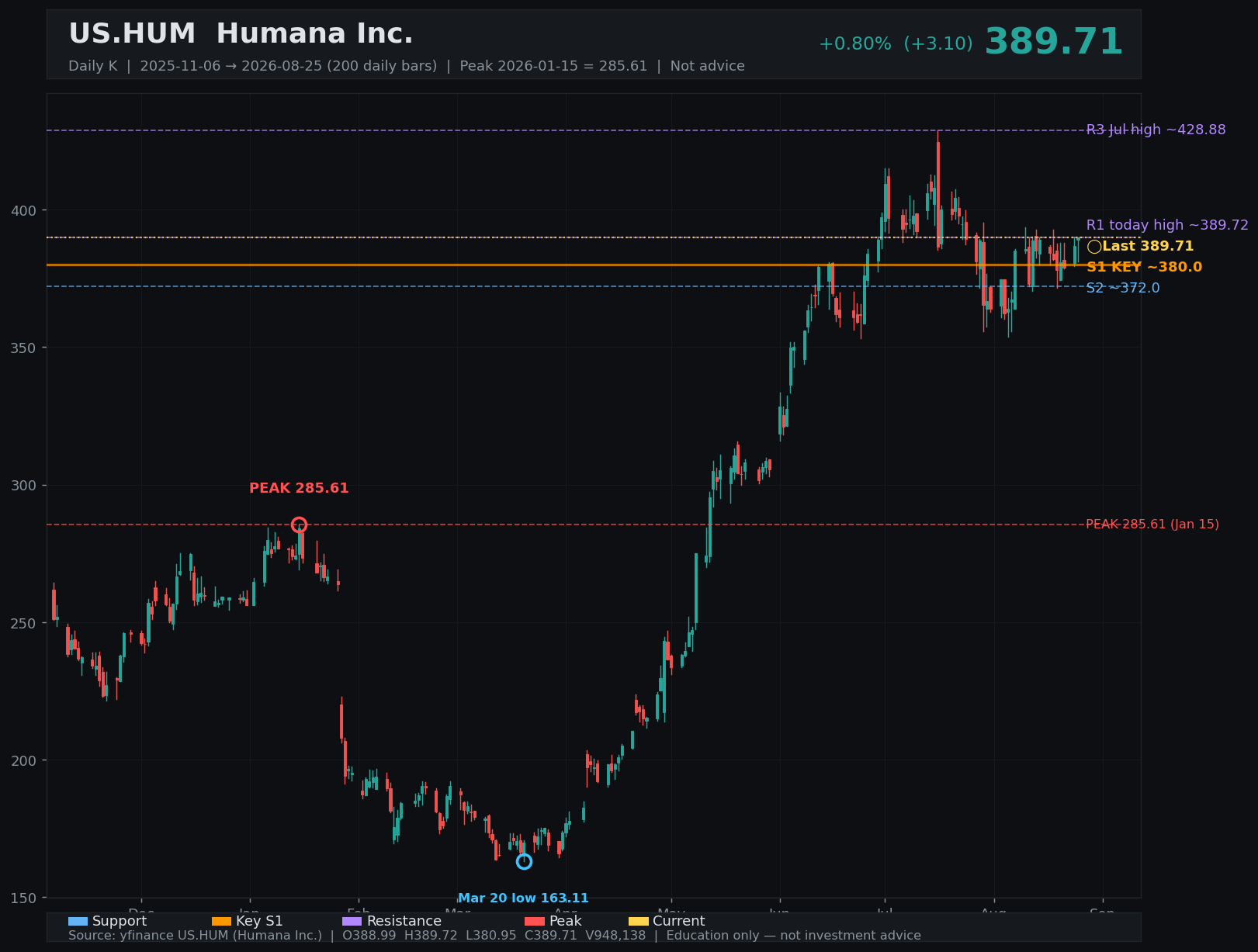This screenshot has width=1258, height=952.
Task: Click the source footer line with OHLC values
Action: [494, 936]
